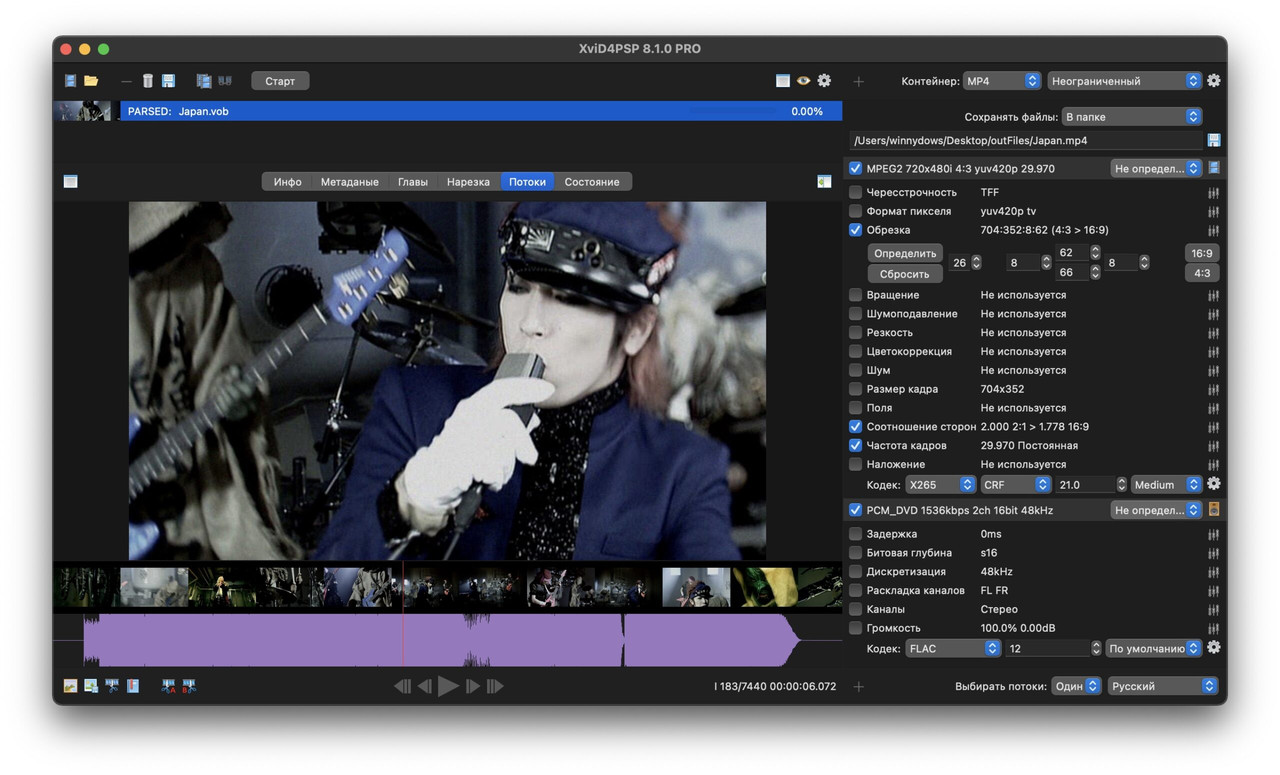Screen dimensions: 1280x775
Task: Select Потоки tab
Action: [527, 182]
